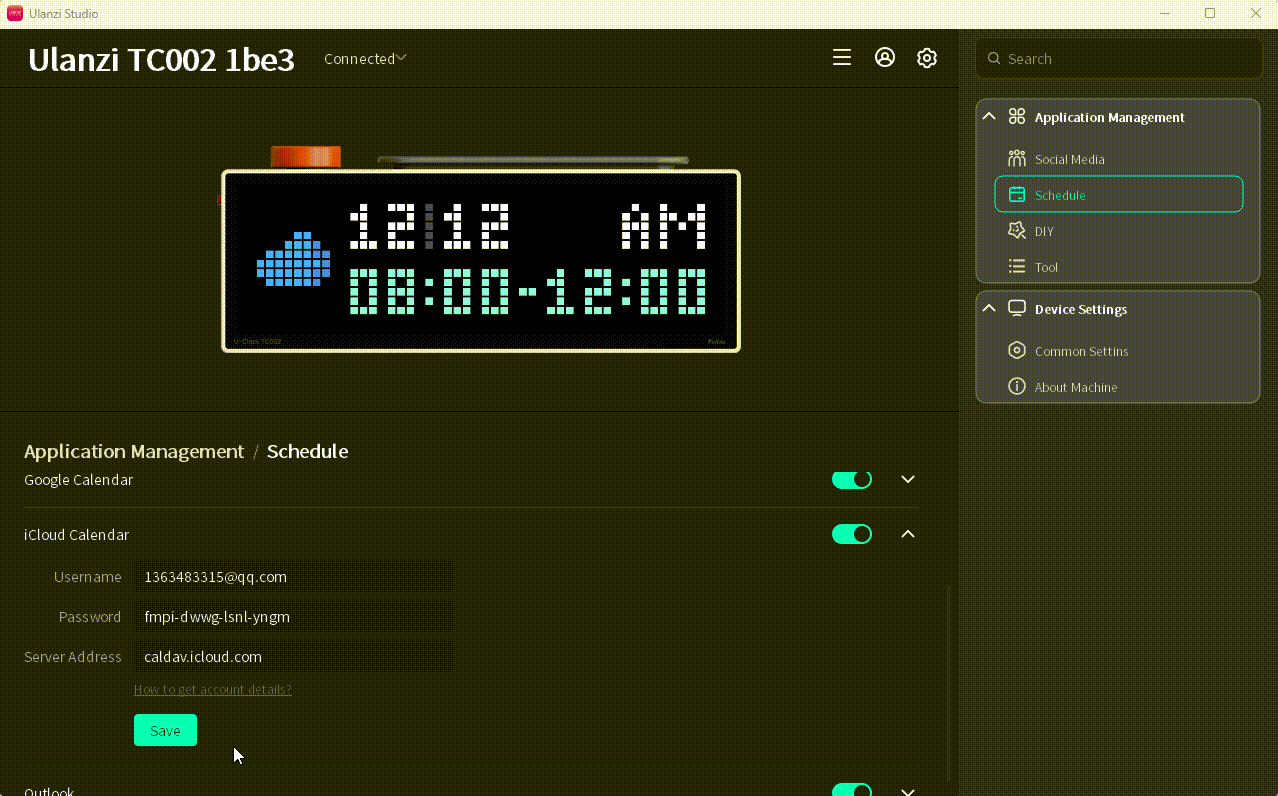Click the Device Settings monitor icon

pos(1017,309)
